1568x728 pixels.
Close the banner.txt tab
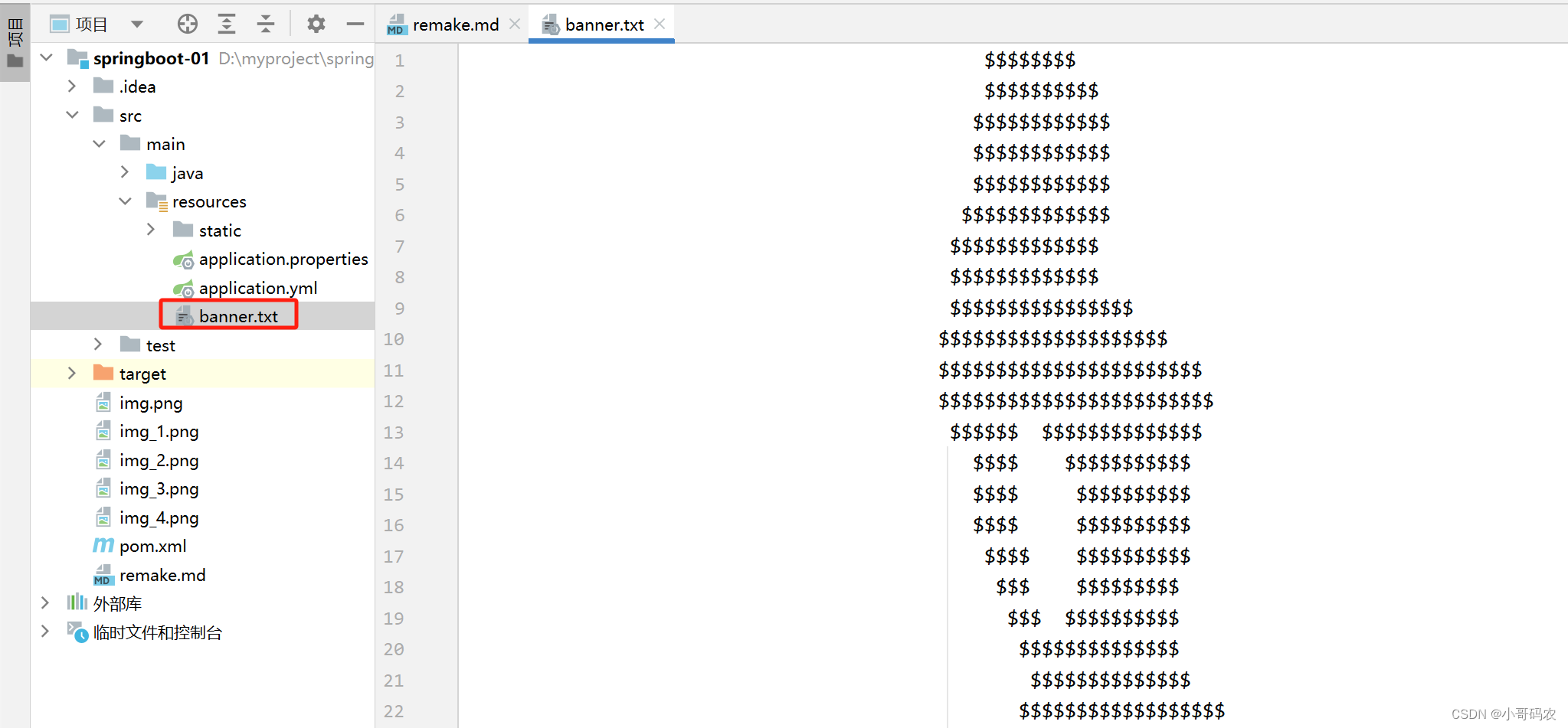(660, 24)
